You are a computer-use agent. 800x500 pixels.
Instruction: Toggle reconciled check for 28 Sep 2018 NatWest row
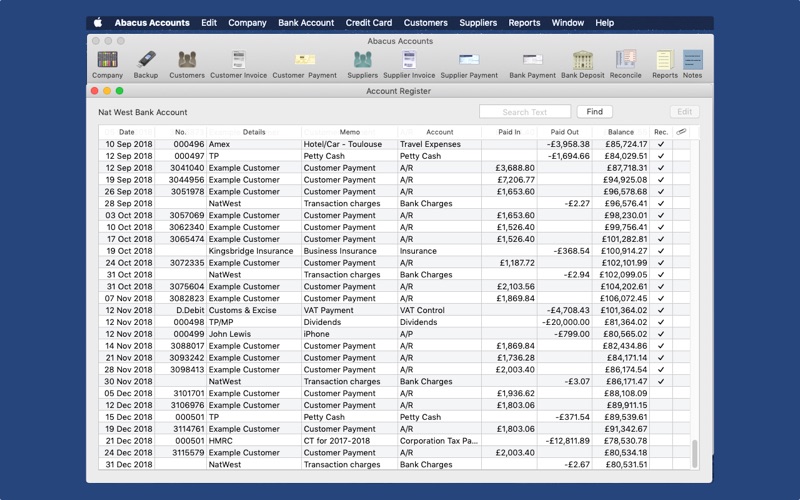[661, 204]
